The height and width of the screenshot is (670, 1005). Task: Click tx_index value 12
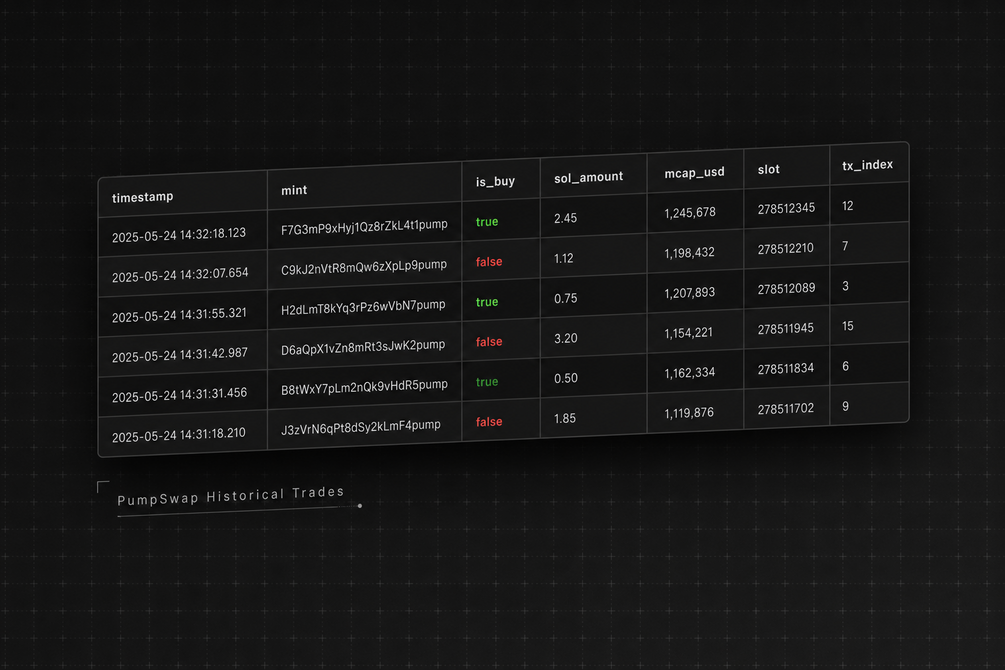pyautogui.click(x=847, y=206)
